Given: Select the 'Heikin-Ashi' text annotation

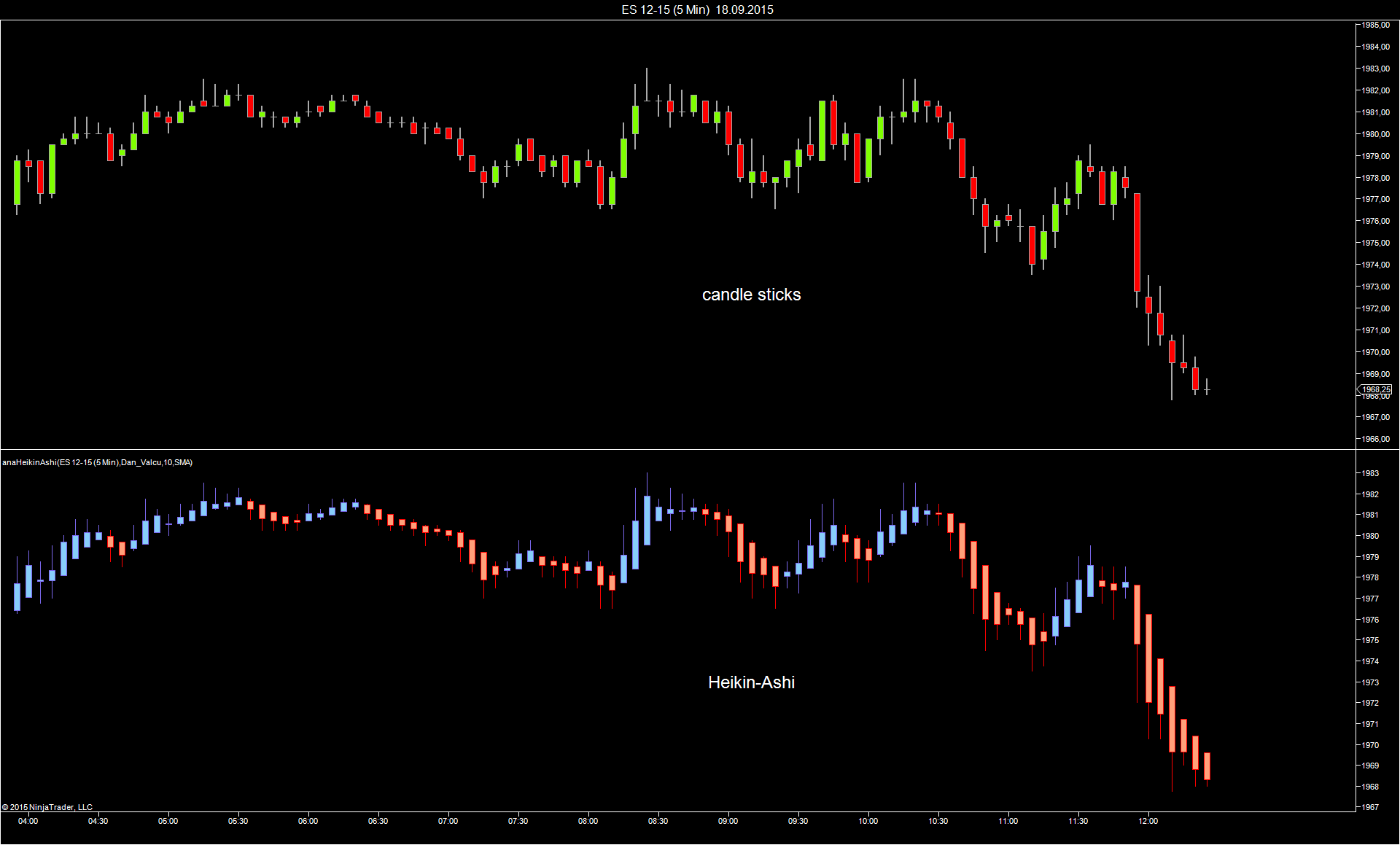Looking at the screenshot, I should pyautogui.click(x=751, y=682).
